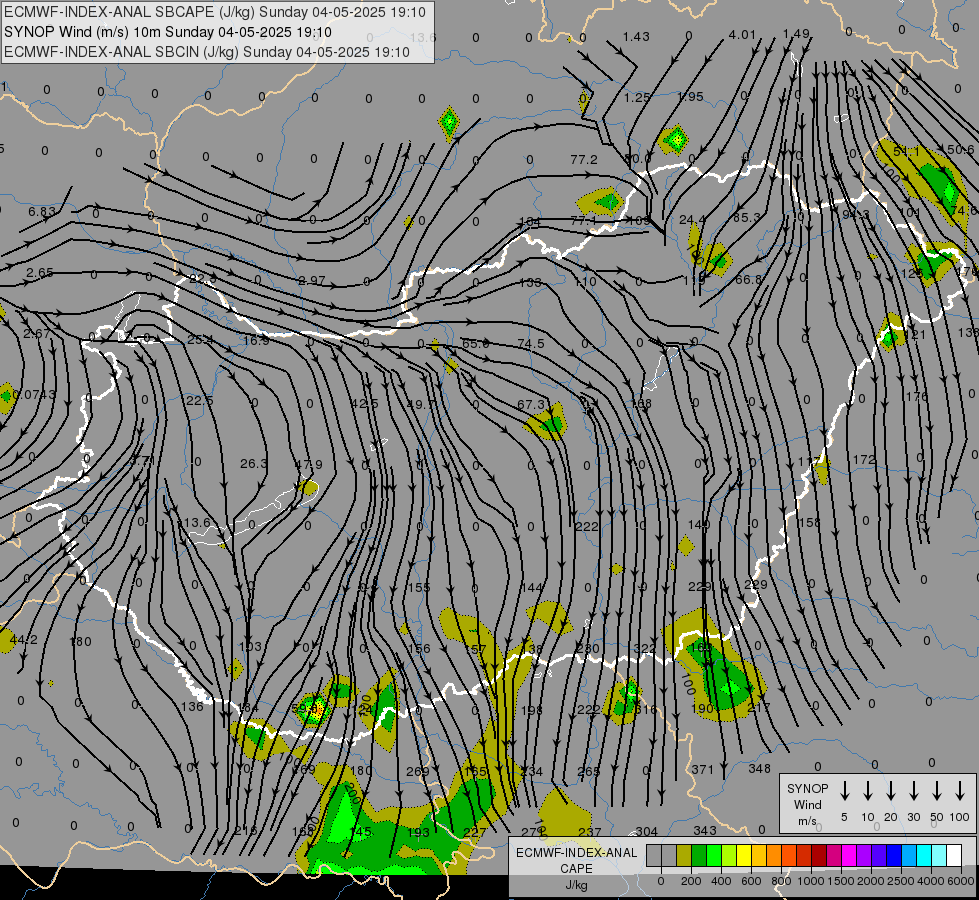The width and height of the screenshot is (979, 900).
Task: Select the olive 200 J/kg CAPE swatch
Action: click(x=684, y=856)
